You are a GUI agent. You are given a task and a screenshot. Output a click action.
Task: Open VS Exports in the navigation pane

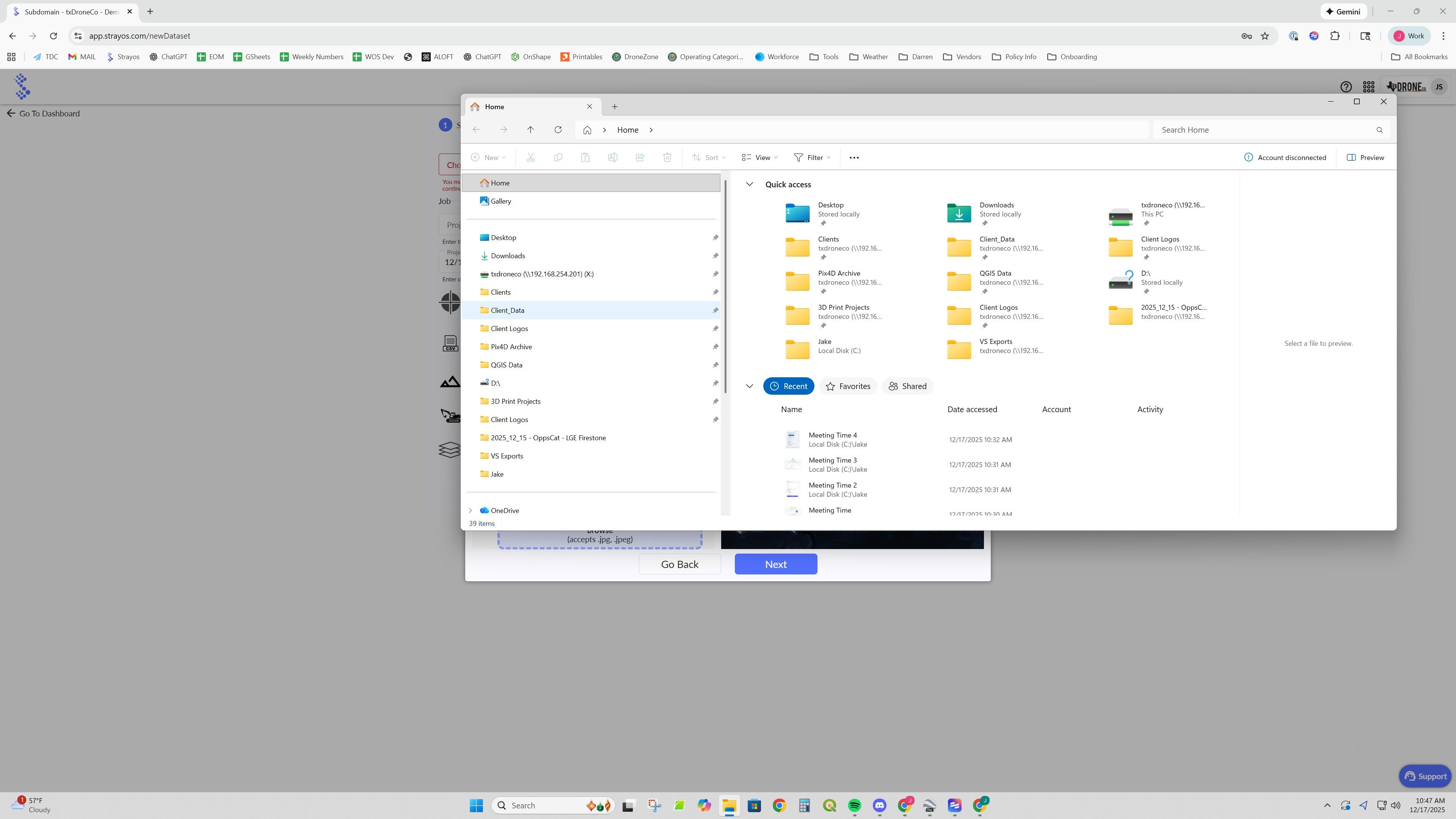click(x=591, y=456)
